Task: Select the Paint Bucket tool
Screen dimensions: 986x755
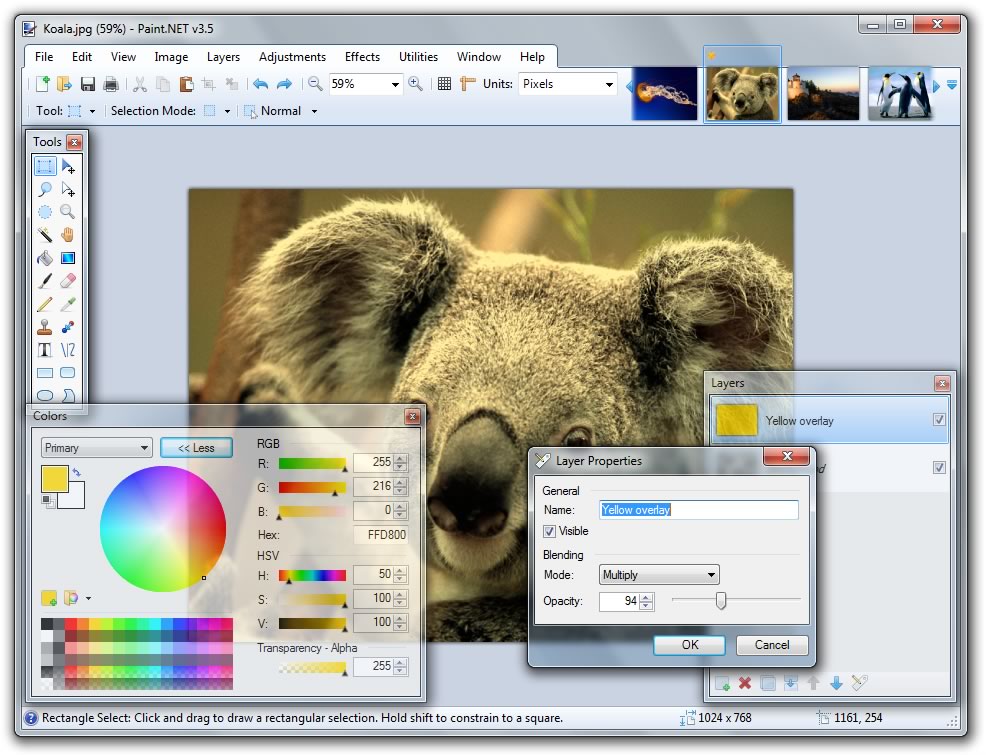Action: [x=44, y=257]
